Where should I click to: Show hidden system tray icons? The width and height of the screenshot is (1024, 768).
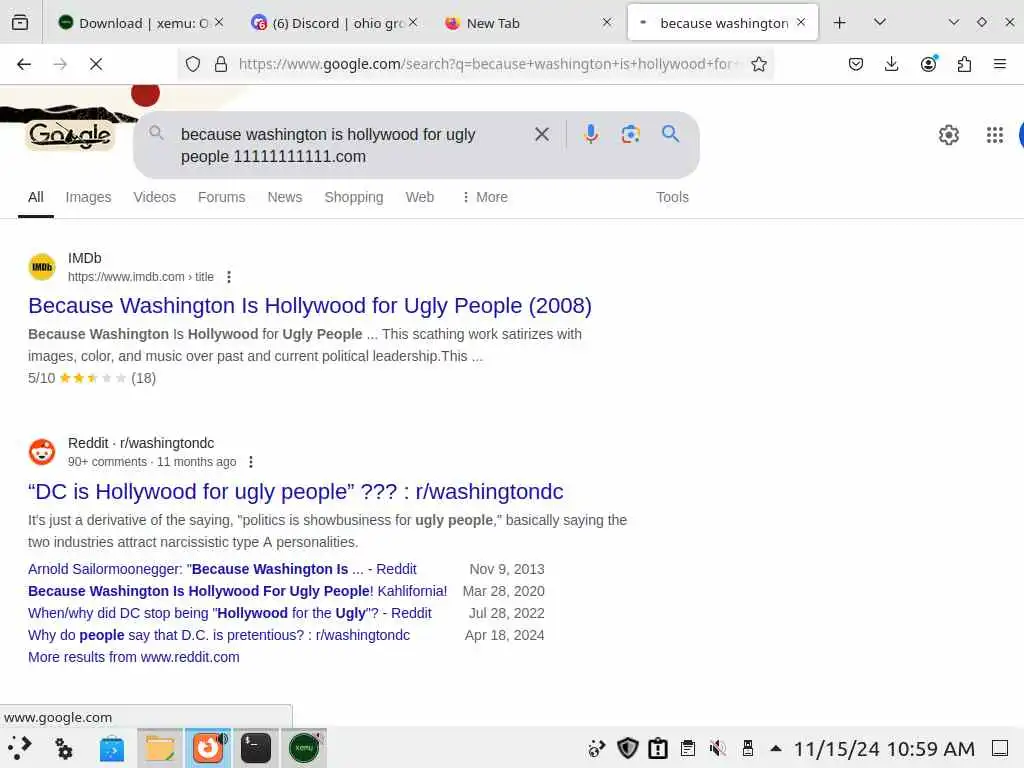(x=776, y=748)
